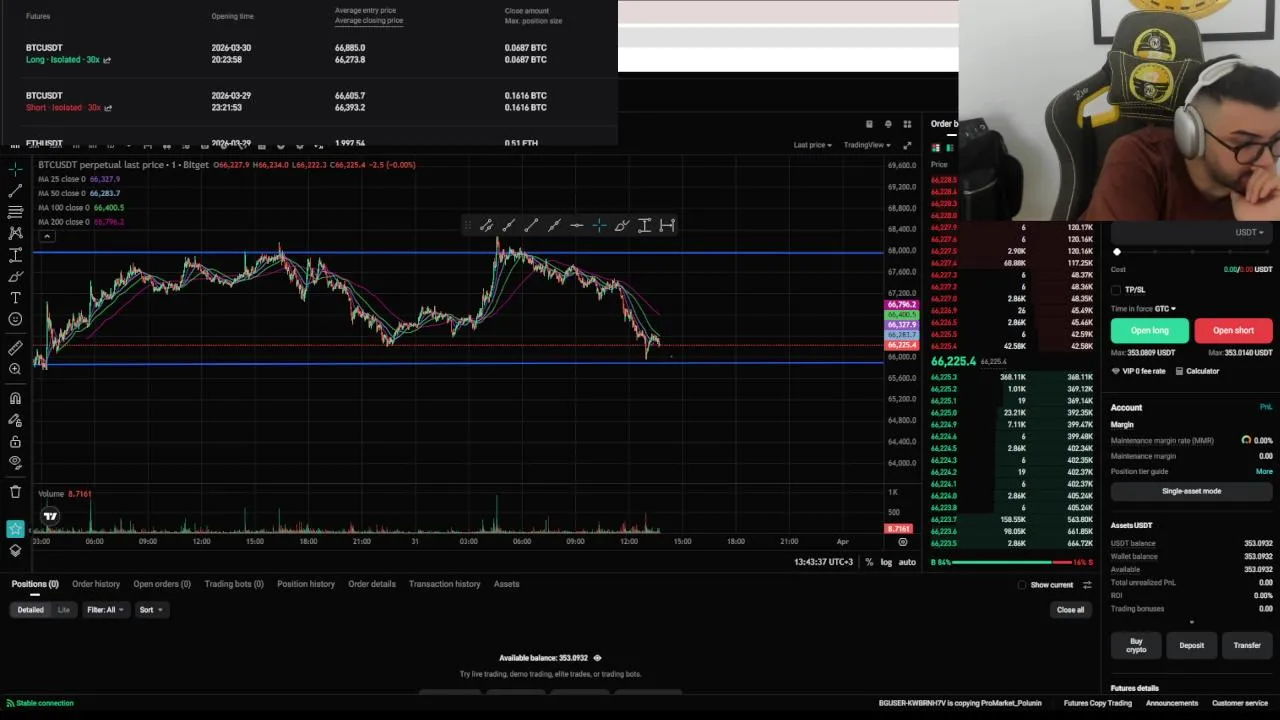Screen dimensions: 1280x720
Task: Select the trend line drawing tool
Action: pos(15,190)
